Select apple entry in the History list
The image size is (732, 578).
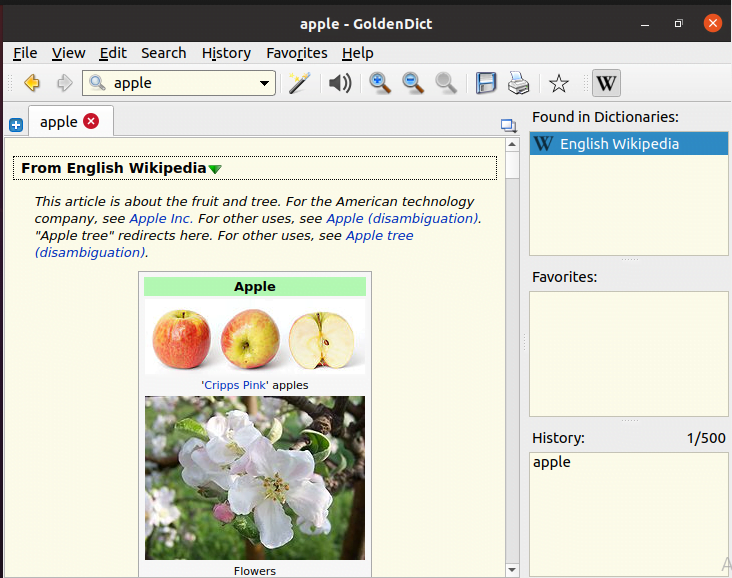click(552, 462)
